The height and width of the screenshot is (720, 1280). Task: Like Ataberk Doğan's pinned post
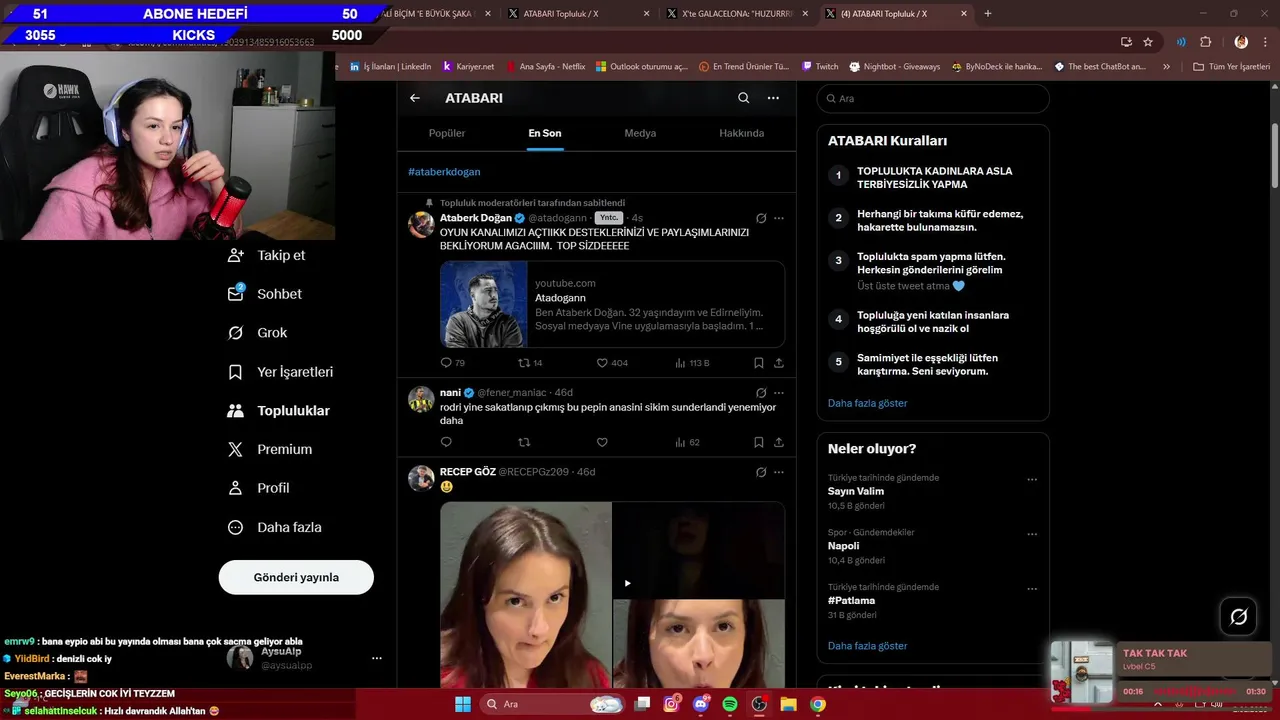pyautogui.click(x=602, y=363)
